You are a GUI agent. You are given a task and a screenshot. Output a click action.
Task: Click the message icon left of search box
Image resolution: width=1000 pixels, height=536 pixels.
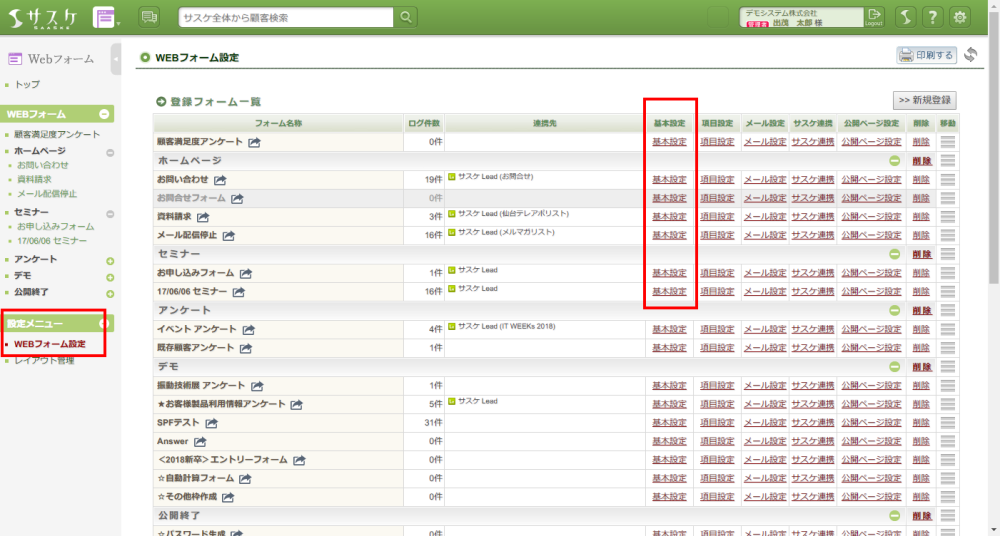[149, 17]
